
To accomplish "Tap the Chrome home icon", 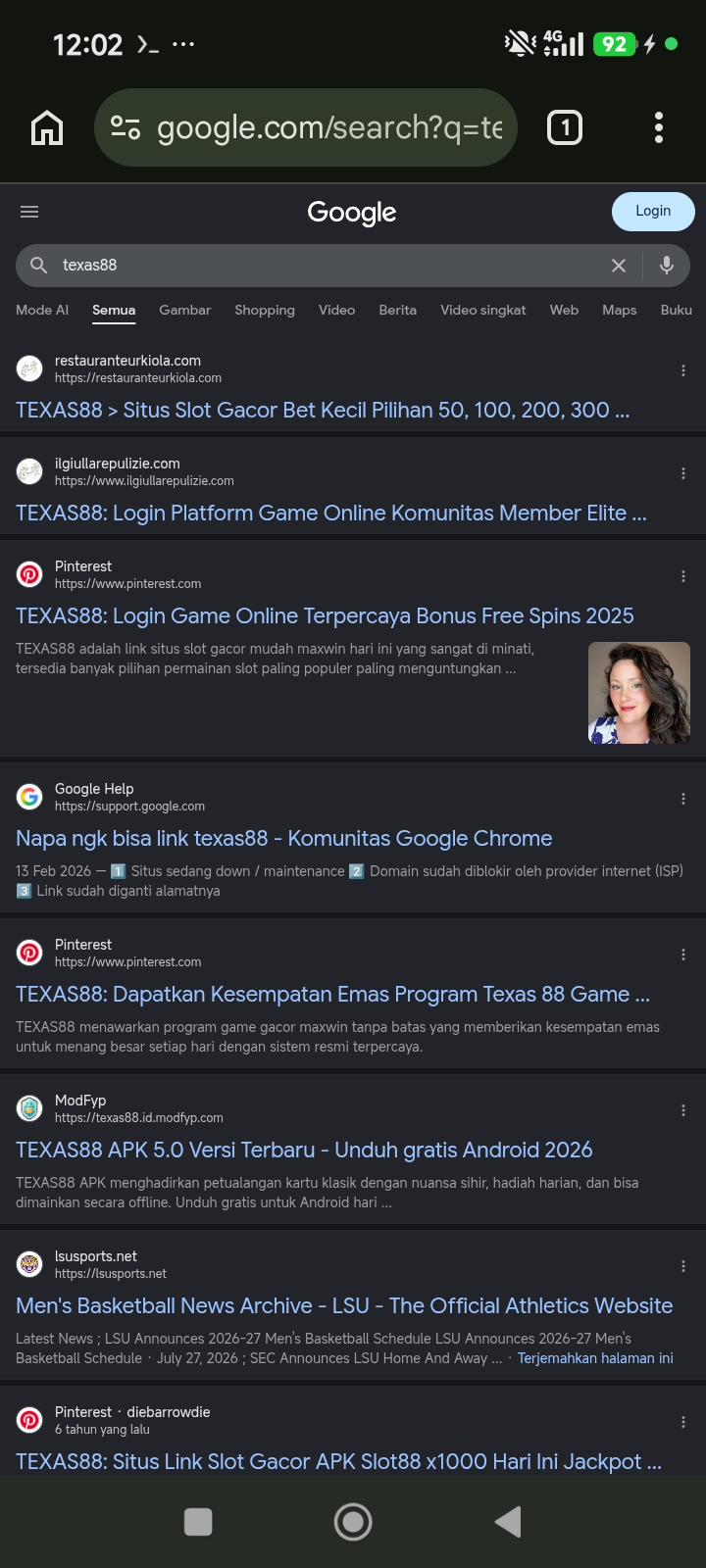I will tap(47, 127).
